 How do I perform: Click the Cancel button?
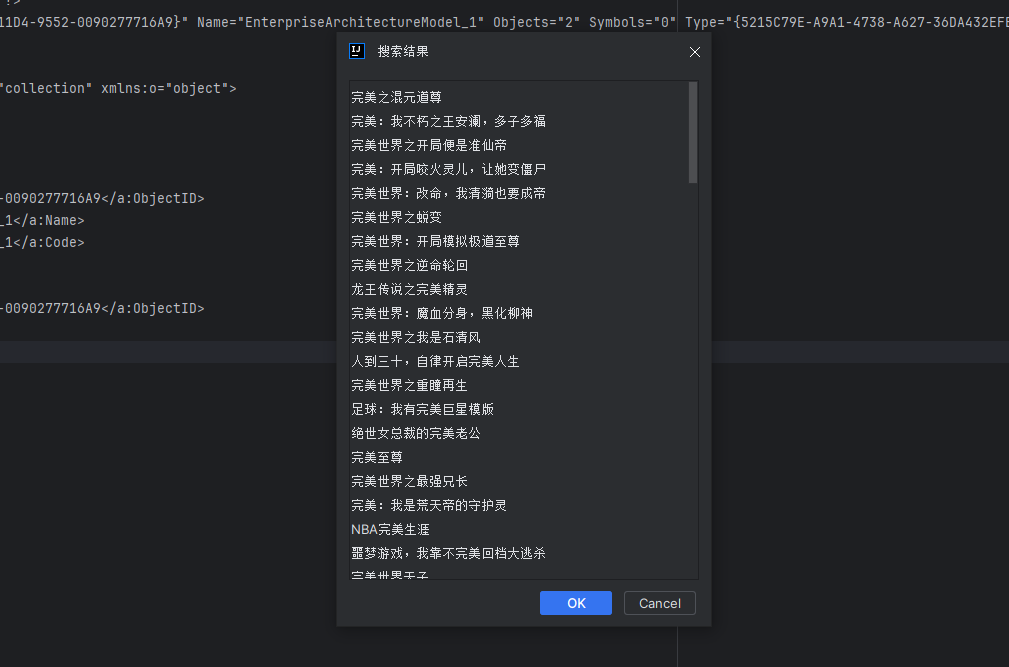(x=659, y=602)
